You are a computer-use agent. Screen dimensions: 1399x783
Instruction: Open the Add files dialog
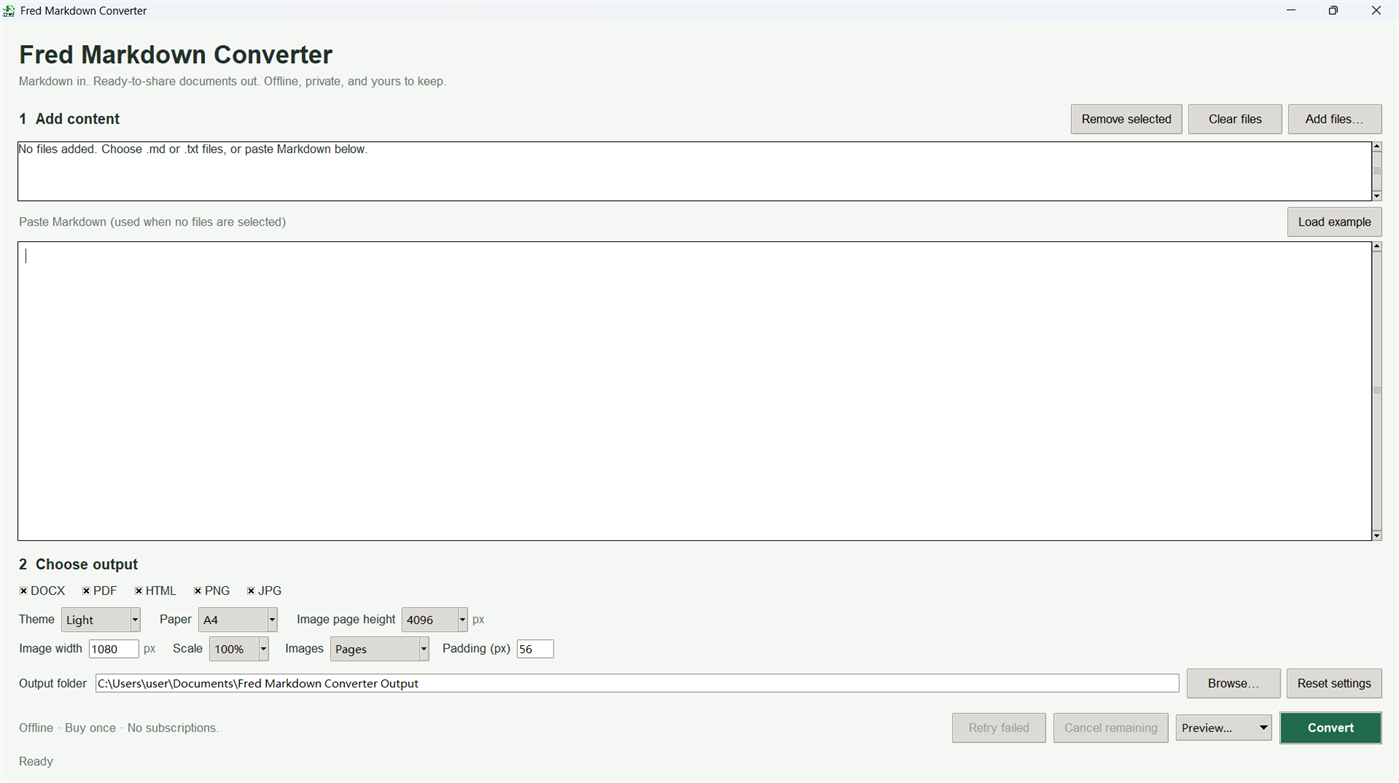click(x=1334, y=119)
